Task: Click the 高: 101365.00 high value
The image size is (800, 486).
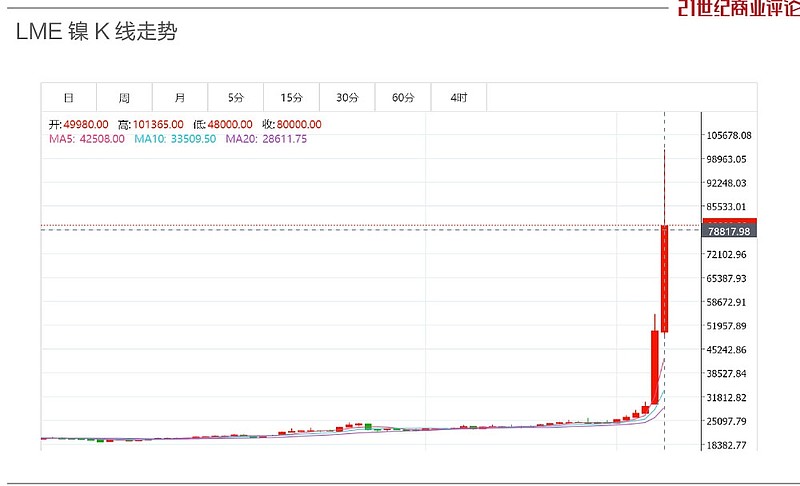Action: tap(151, 124)
